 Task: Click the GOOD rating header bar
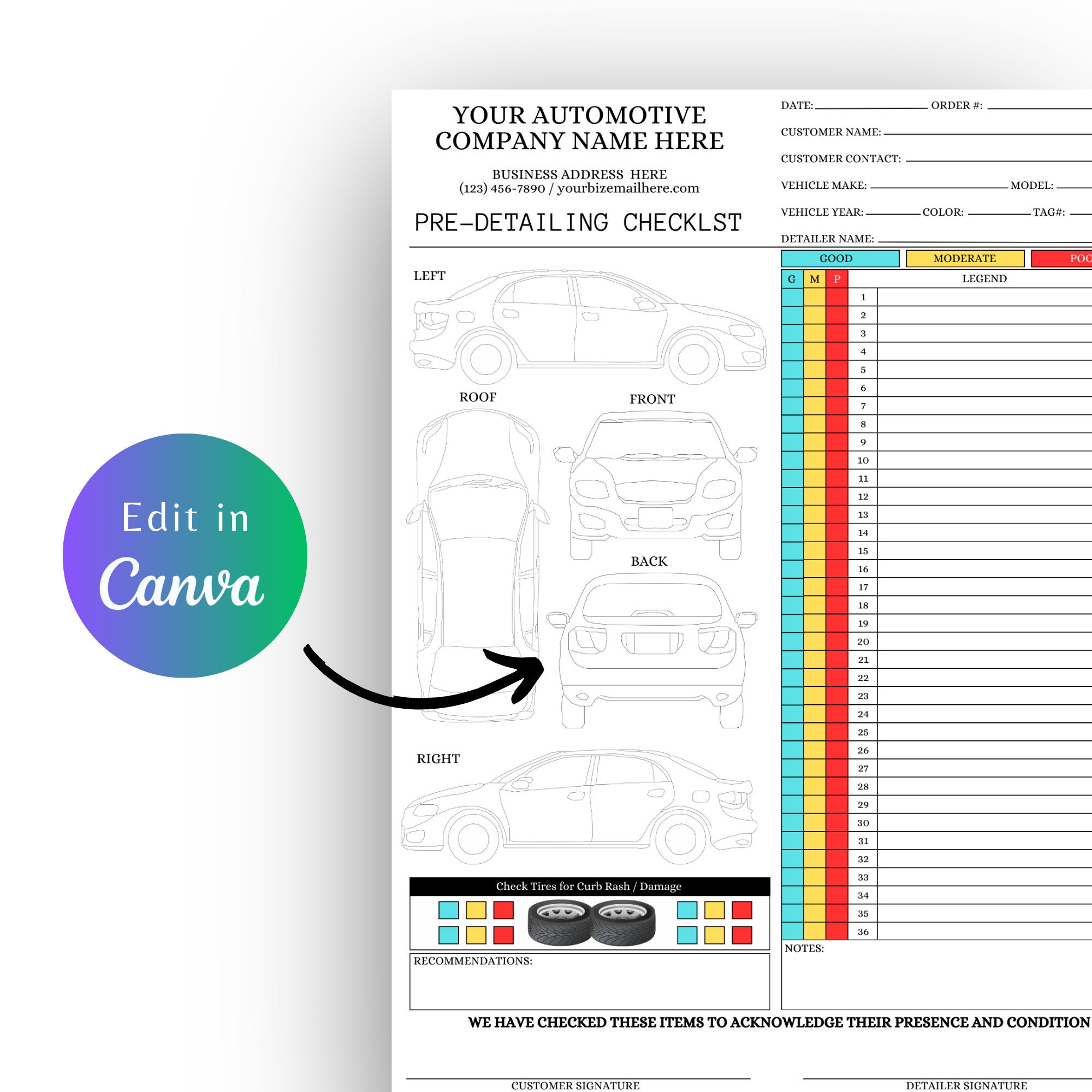coord(839,258)
